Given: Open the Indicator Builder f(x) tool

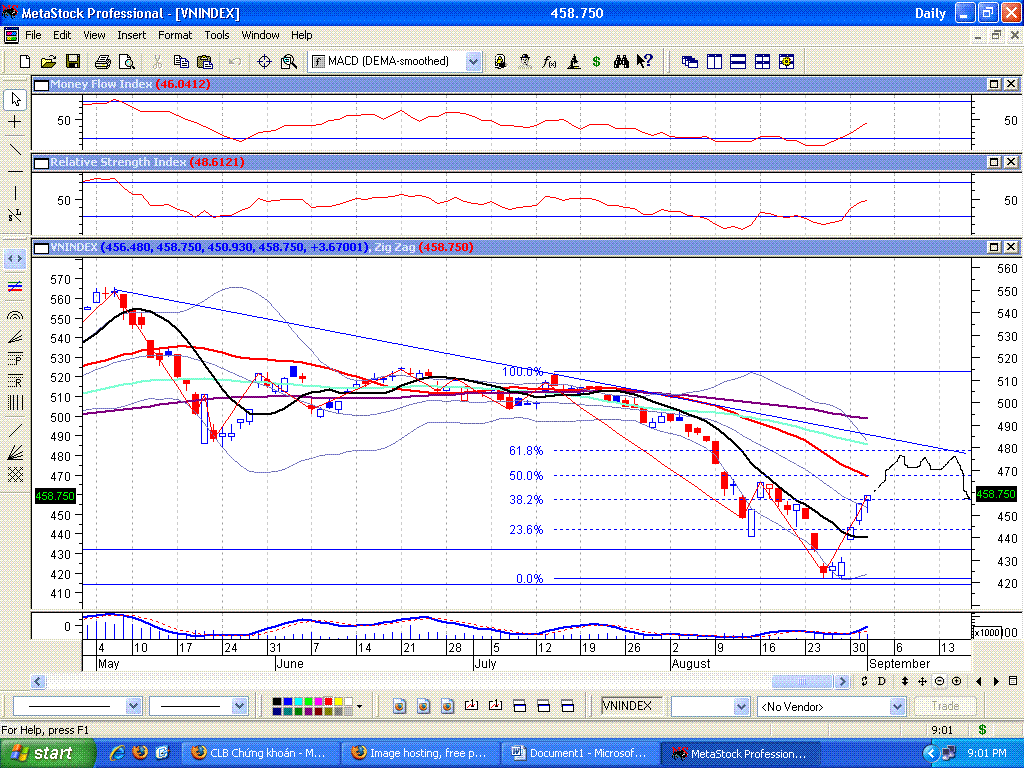Looking at the screenshot, I should 549,61.
